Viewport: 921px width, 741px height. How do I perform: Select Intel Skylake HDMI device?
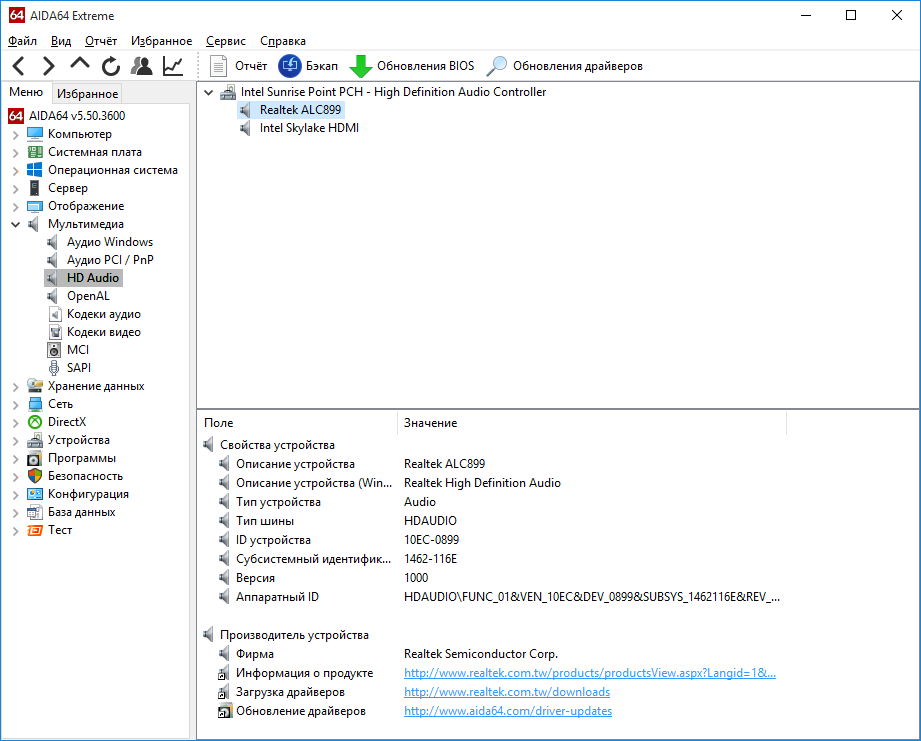308,128
